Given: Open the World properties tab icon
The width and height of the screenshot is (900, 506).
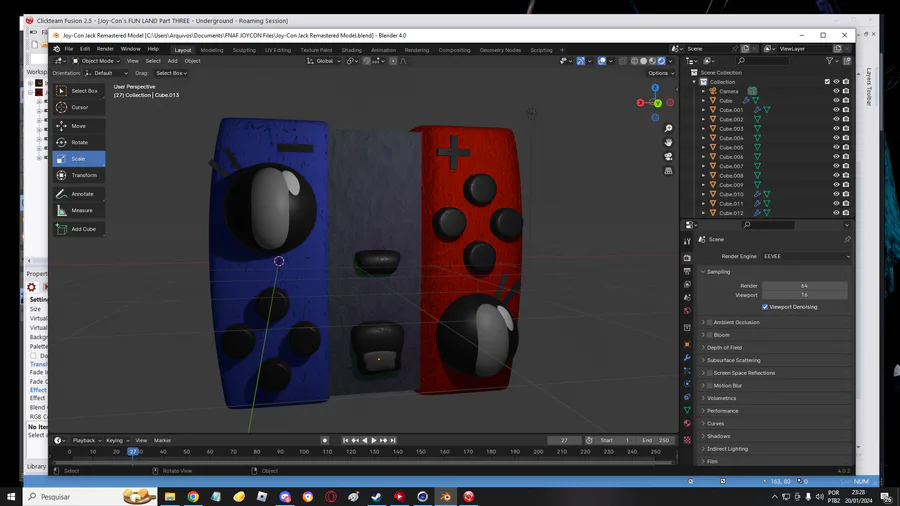Looking at the screenshot, I should pyautogui.click(x=687, y=311).
